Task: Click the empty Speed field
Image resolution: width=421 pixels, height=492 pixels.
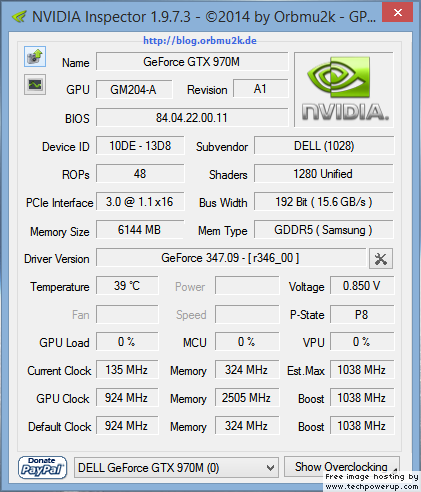Action: [x=247, y=314]
